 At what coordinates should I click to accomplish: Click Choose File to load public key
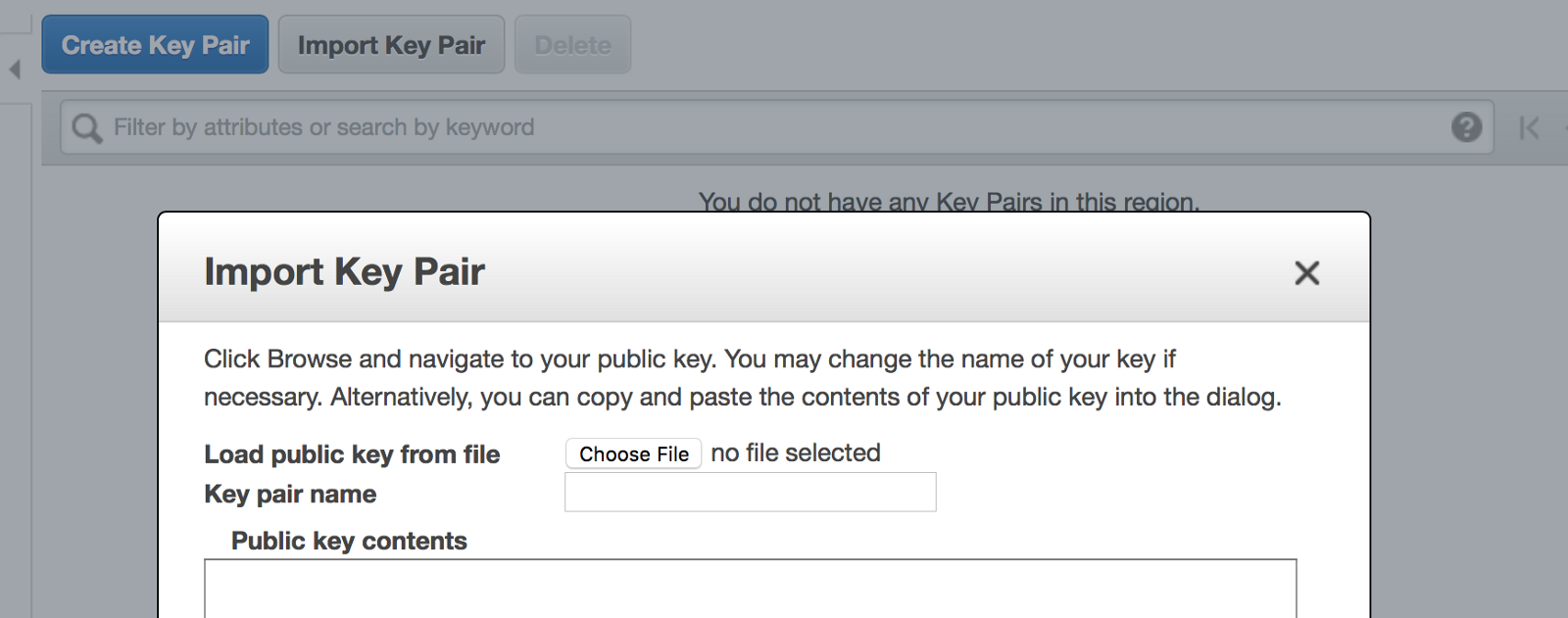click(634, 453)
